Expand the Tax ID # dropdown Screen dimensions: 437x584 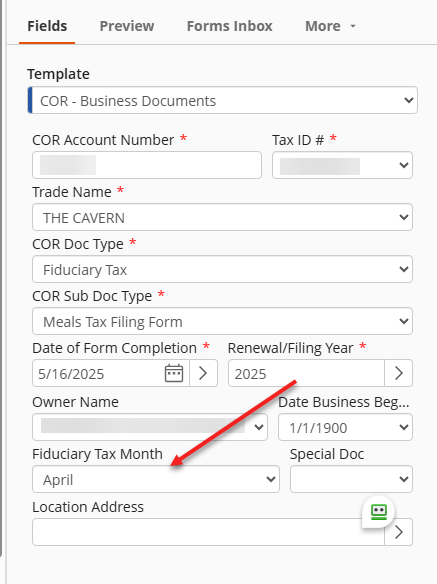click(x=342, y=165)
